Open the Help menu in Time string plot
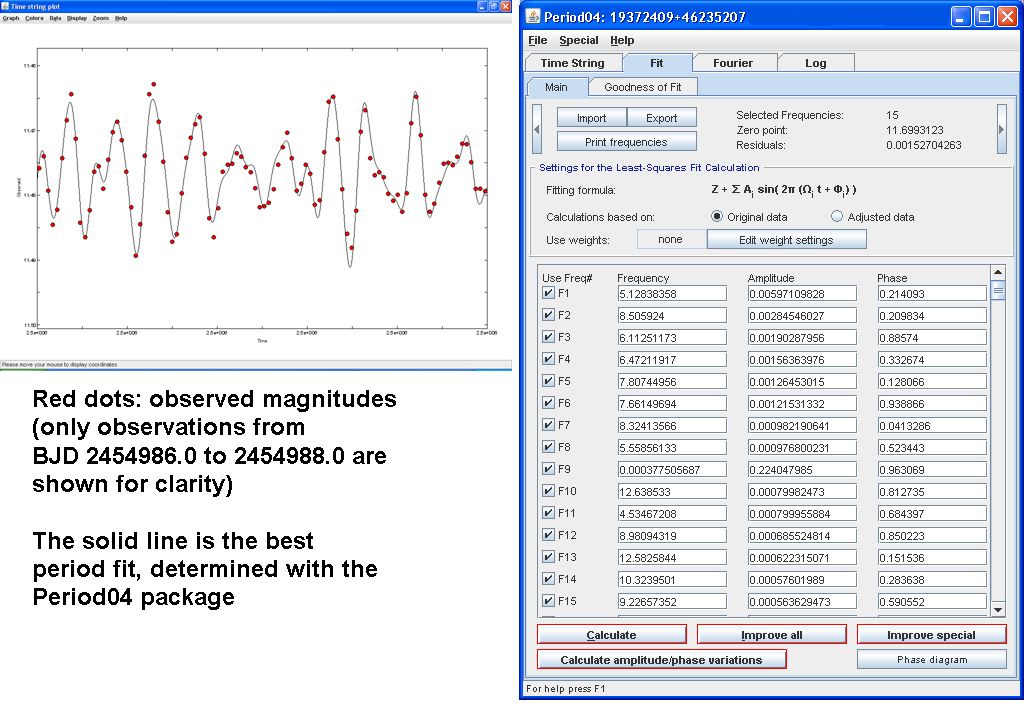Image resolution: width=1024 pixels, height=719 pixels. (121, 18)
